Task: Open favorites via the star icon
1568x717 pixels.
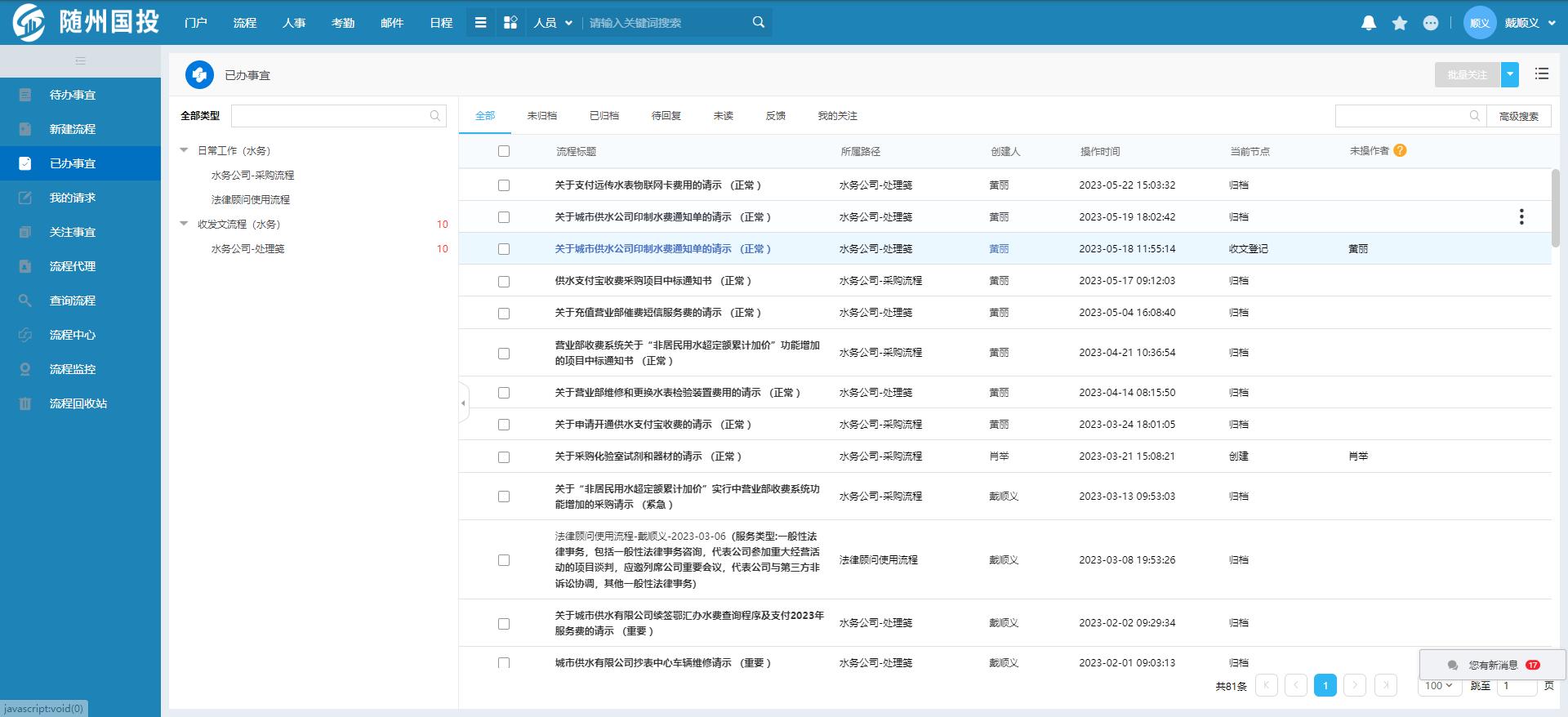Action: [1400, 23]
